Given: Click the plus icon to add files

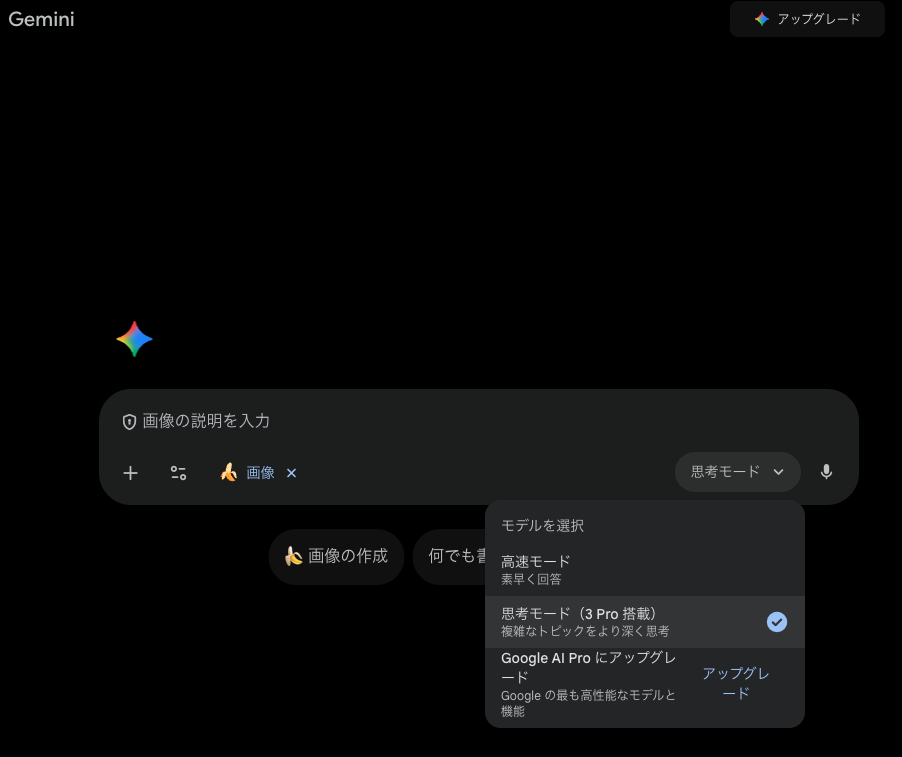Looking at the screenshot, I should [130, 473].
